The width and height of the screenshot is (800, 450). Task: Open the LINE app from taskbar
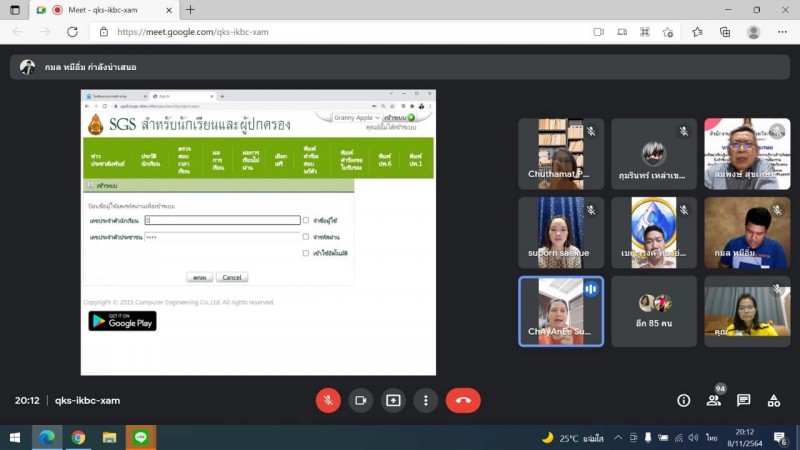(x=140, y=437)
